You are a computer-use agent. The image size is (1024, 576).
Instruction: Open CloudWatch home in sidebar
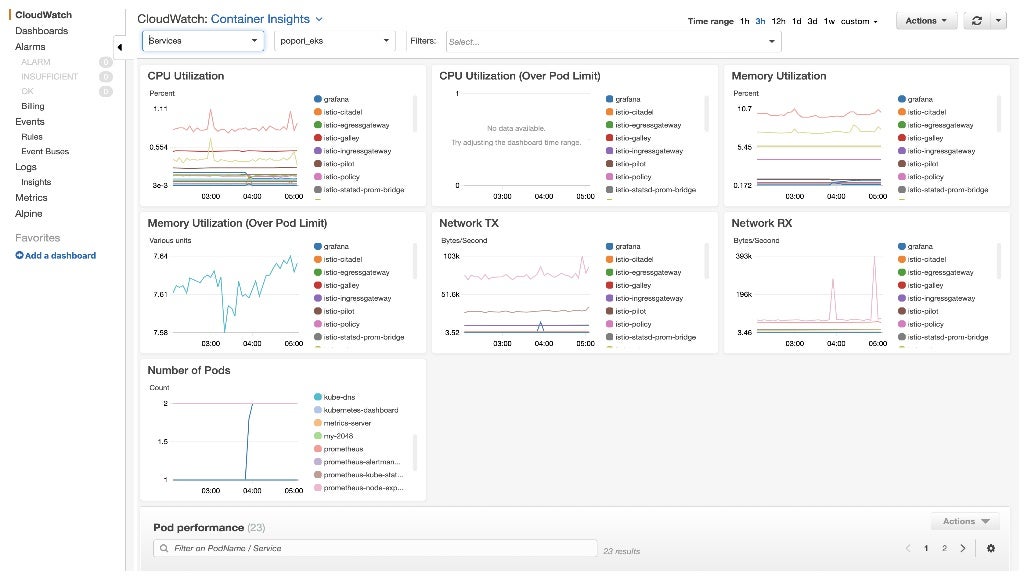tap(44, 14)
